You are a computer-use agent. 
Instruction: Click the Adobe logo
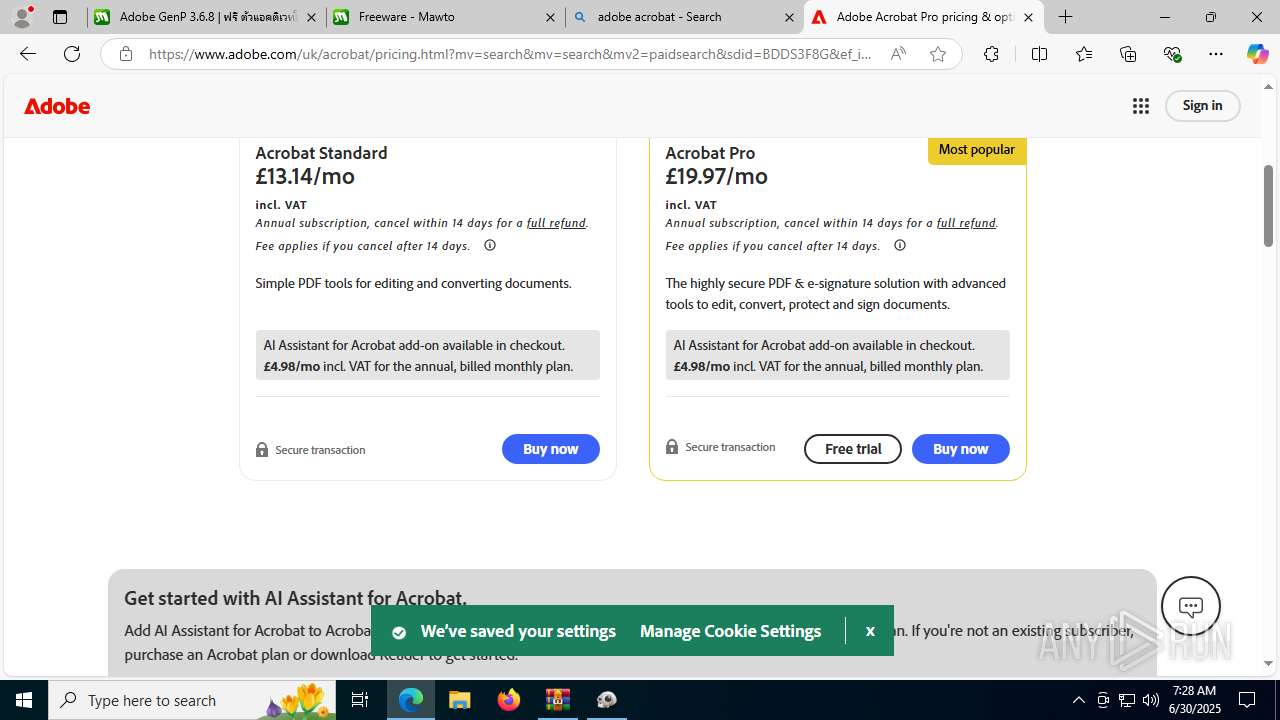tap(57, 106)
